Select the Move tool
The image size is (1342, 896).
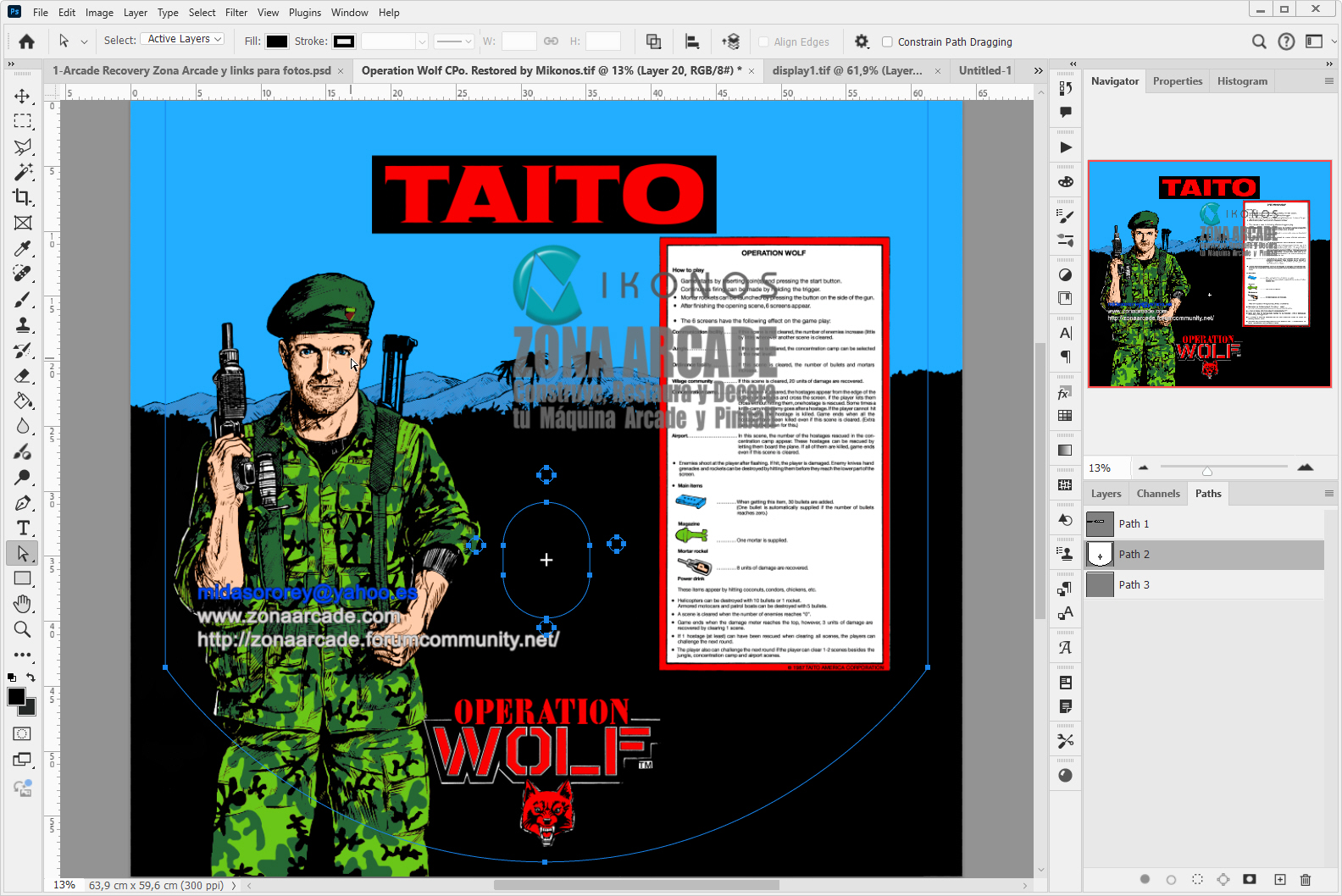tap(23, 96)
